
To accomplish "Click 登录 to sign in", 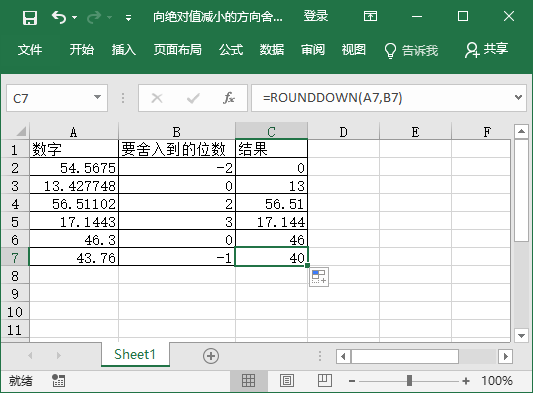I will tap(315, 16).
